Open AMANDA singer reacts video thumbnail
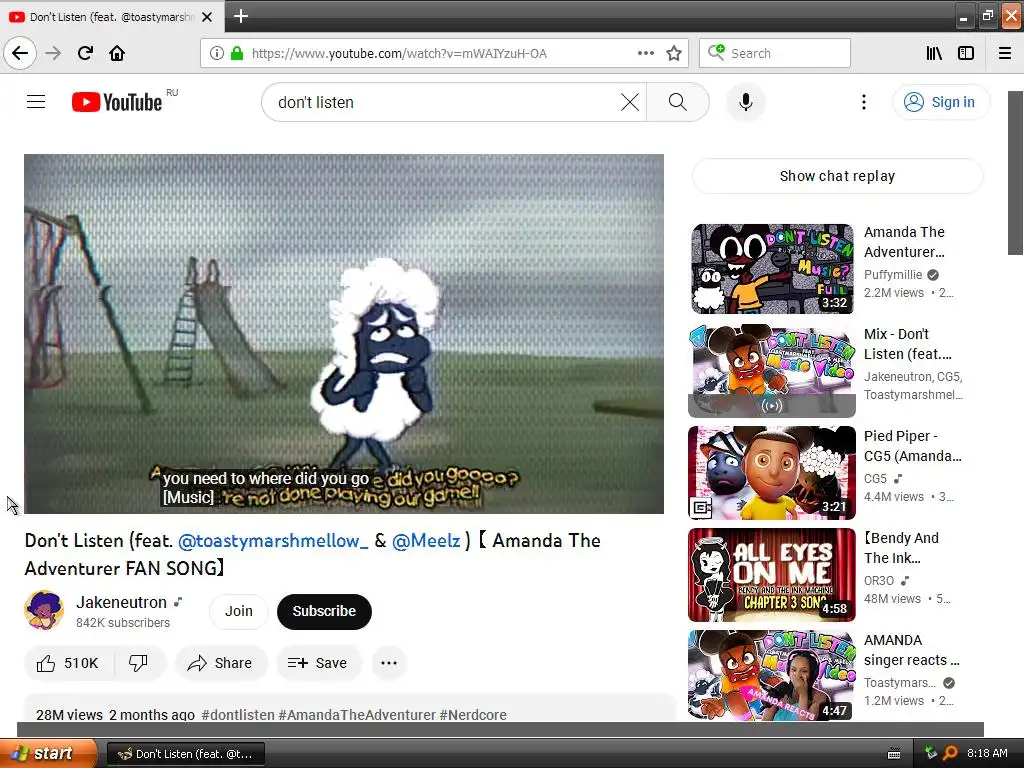Viewport: 1024px width, 768px height. [x=772, y=675]
